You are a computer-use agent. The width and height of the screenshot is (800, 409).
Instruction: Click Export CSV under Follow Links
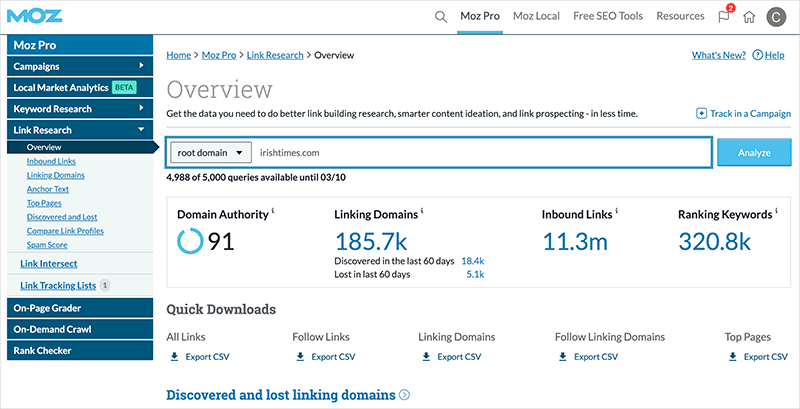[x=333, y=357]
